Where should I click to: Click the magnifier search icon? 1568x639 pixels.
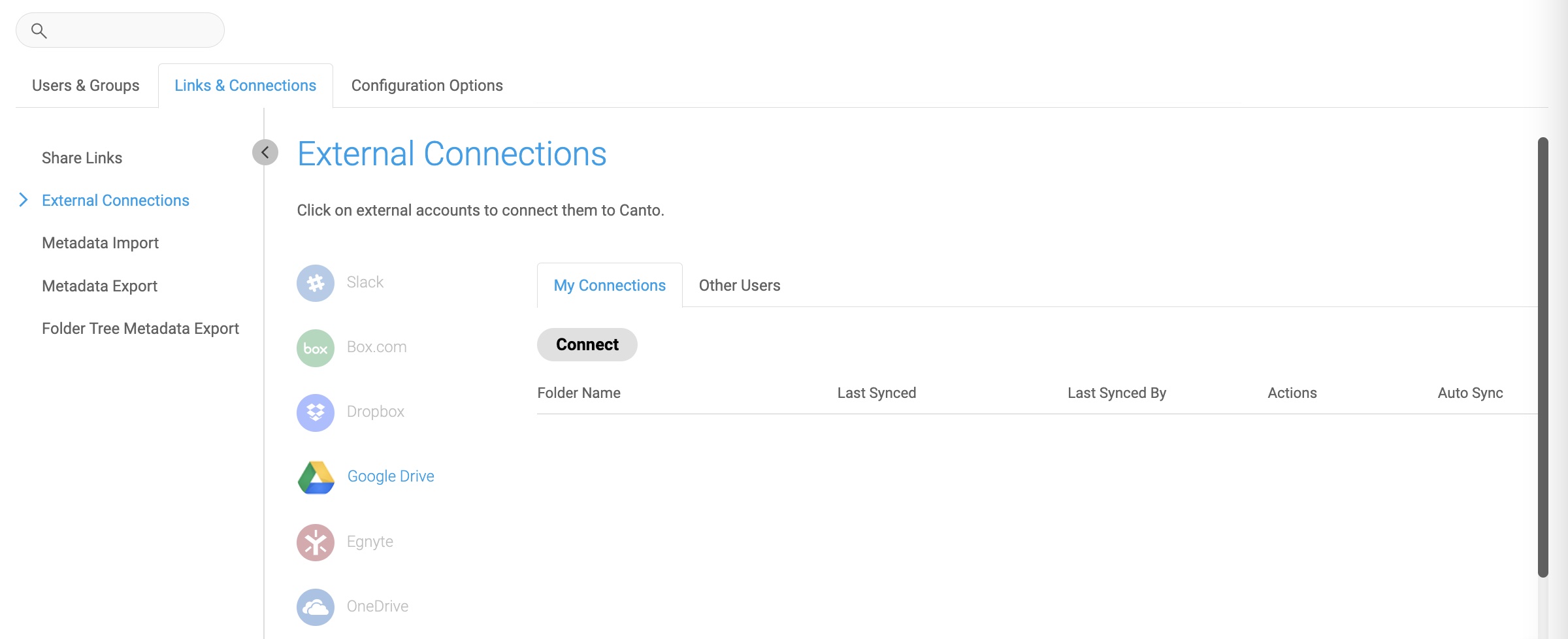click(39, 30)
